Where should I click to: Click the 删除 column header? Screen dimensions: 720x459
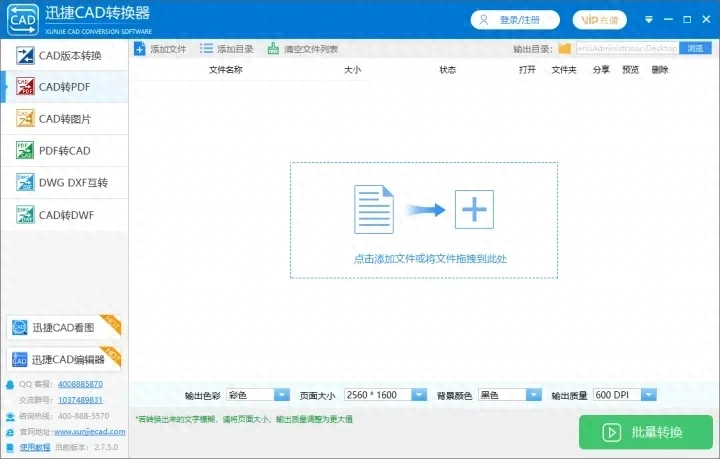point(660,70)
